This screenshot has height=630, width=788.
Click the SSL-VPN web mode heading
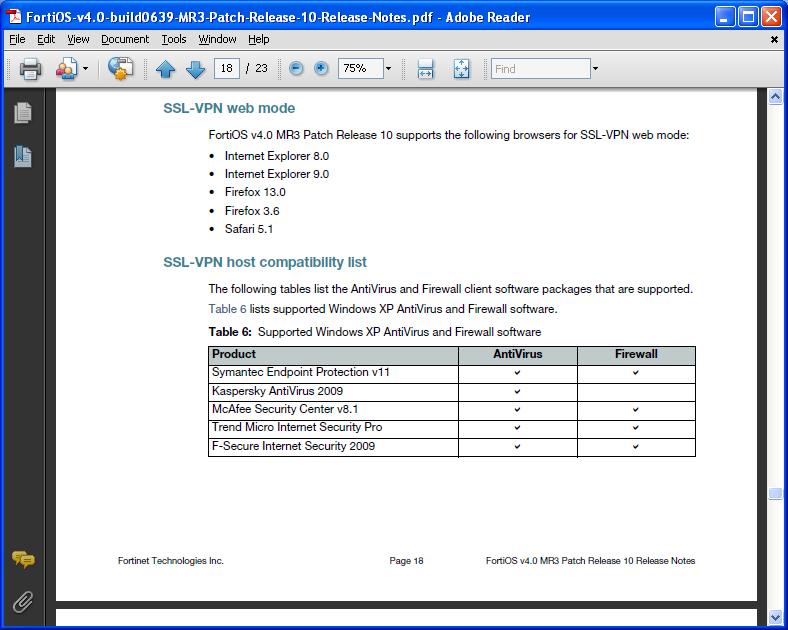point(229,108)
